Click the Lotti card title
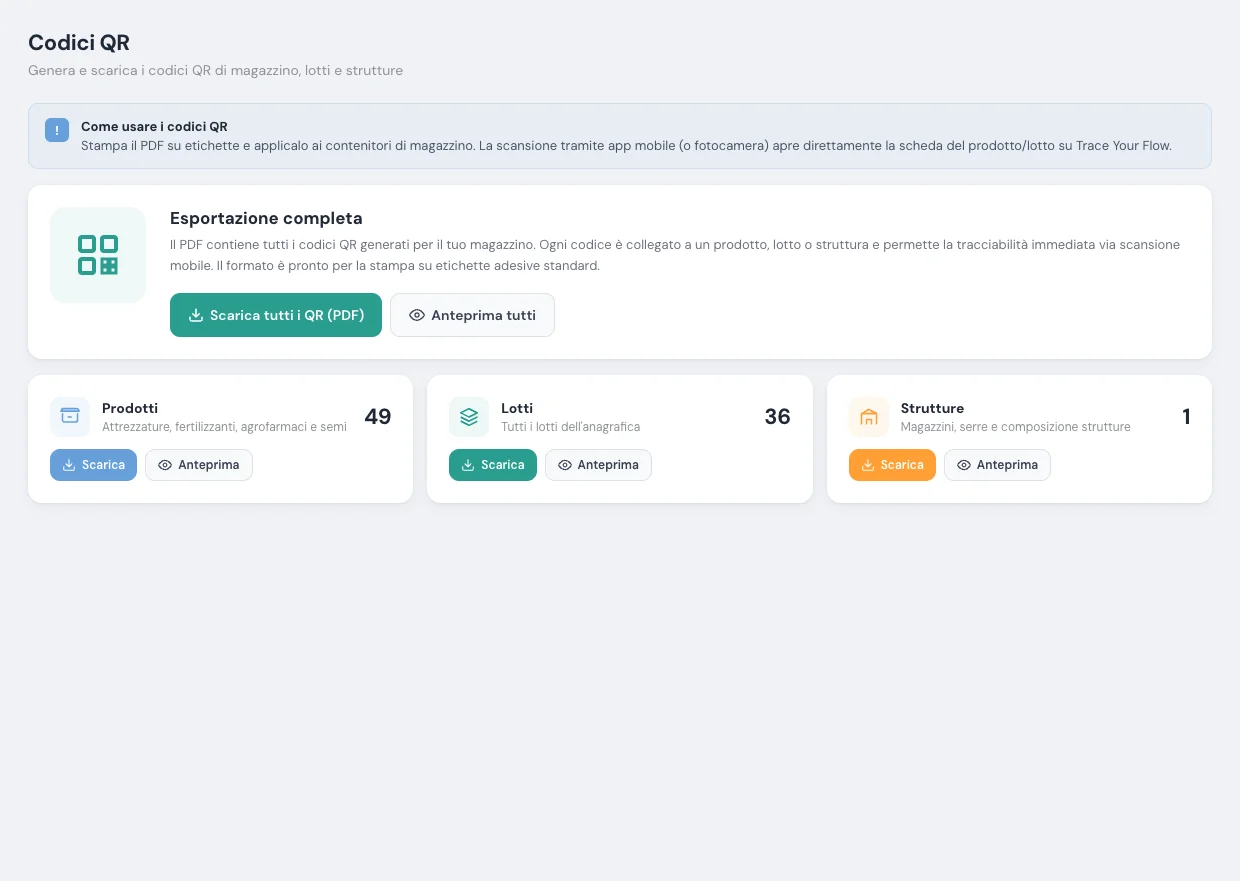This screenshot has width=1240, height=881. 517,408
